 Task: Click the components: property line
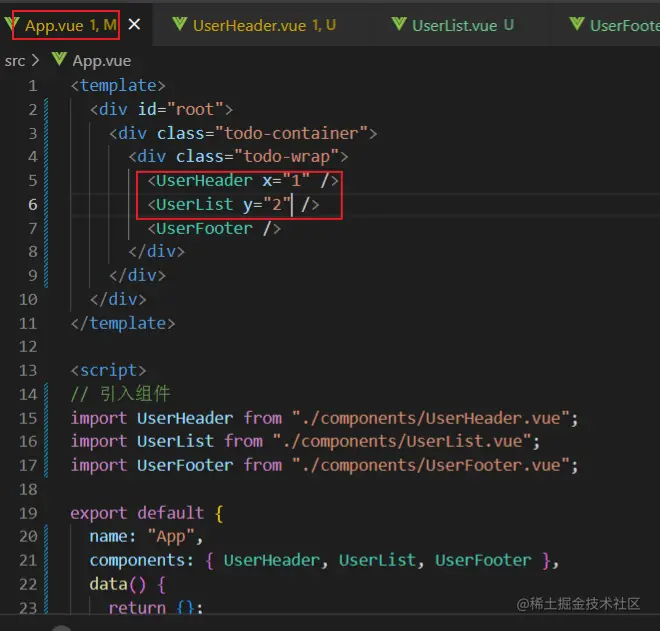pos(324,560)
